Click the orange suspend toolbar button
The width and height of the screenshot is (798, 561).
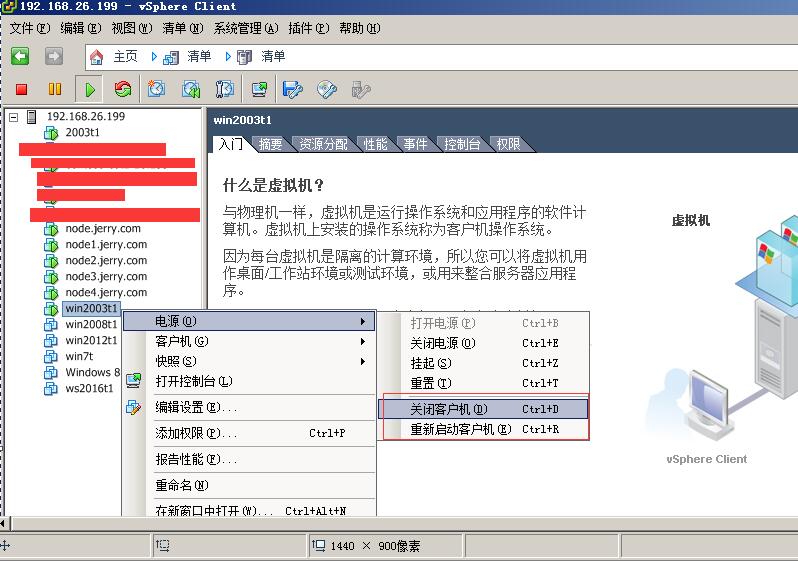[x=54, y=90]
